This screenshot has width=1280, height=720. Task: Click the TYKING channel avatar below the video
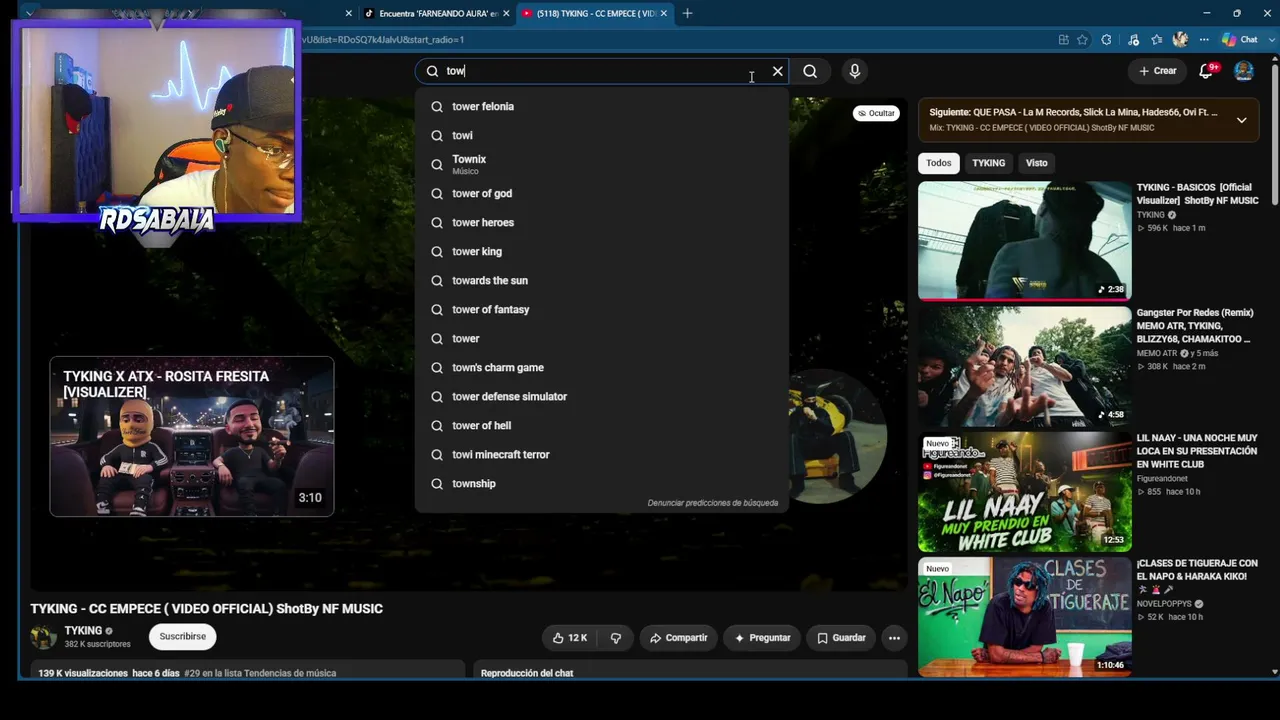tap(43, 637)
